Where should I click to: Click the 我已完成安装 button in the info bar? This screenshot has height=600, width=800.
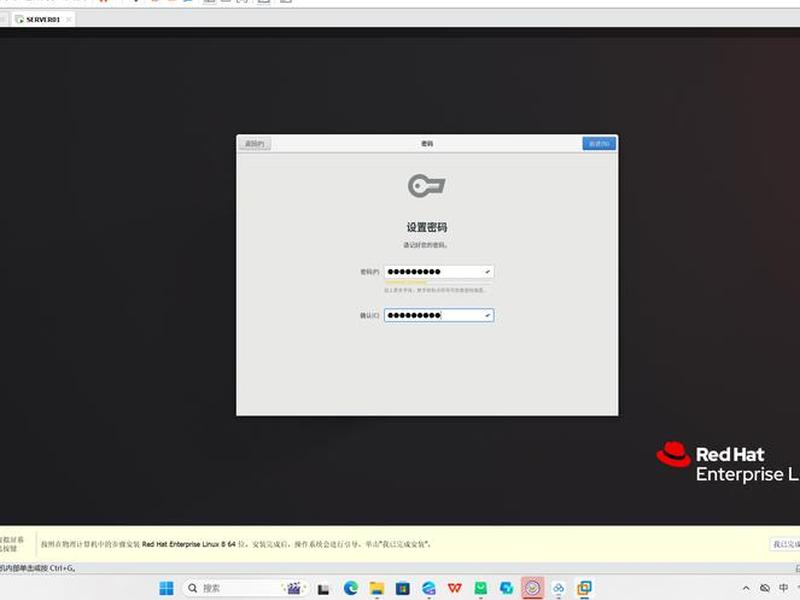point(785,544)
